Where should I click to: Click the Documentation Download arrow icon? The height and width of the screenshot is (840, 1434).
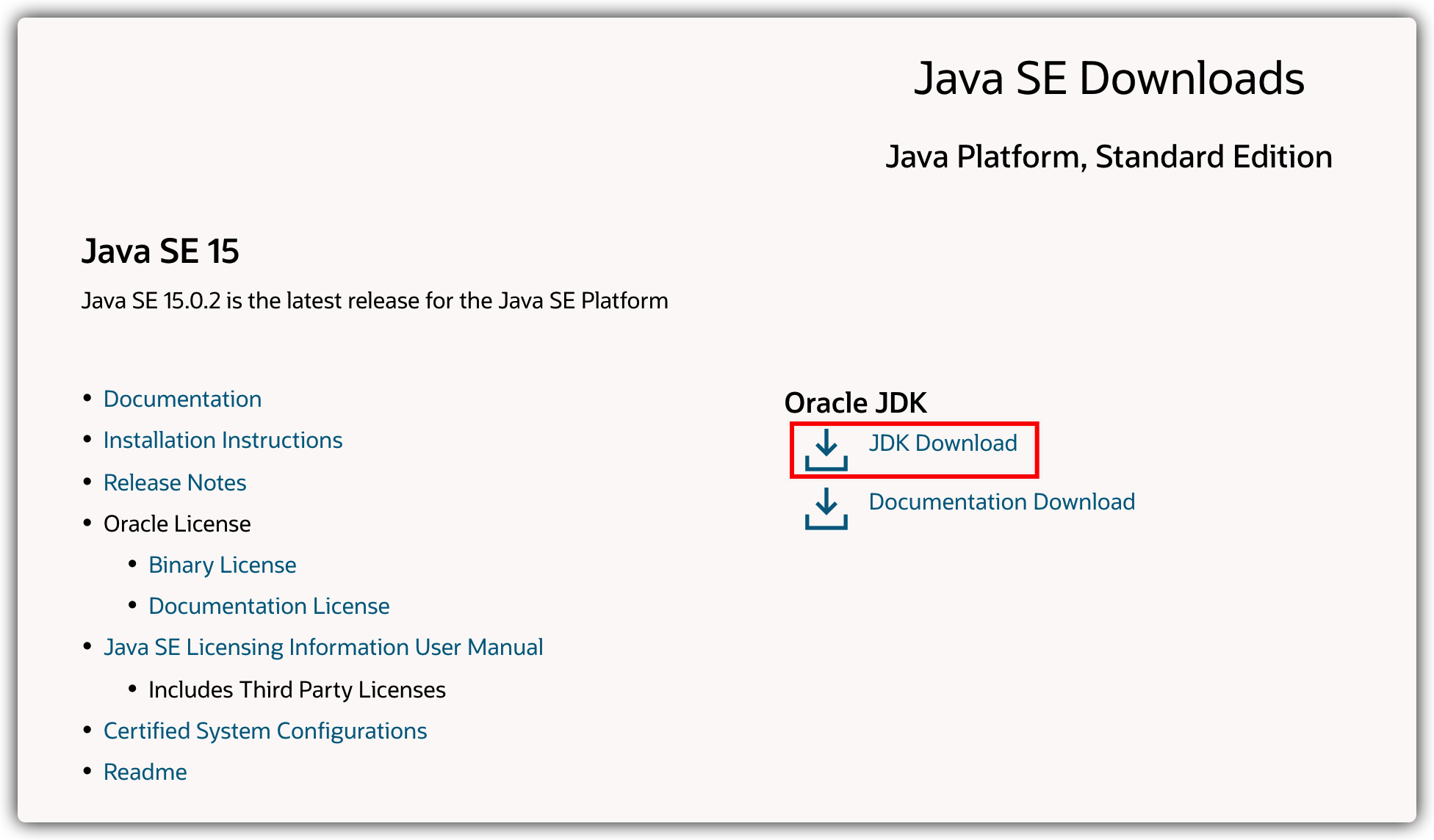(826, 508)
